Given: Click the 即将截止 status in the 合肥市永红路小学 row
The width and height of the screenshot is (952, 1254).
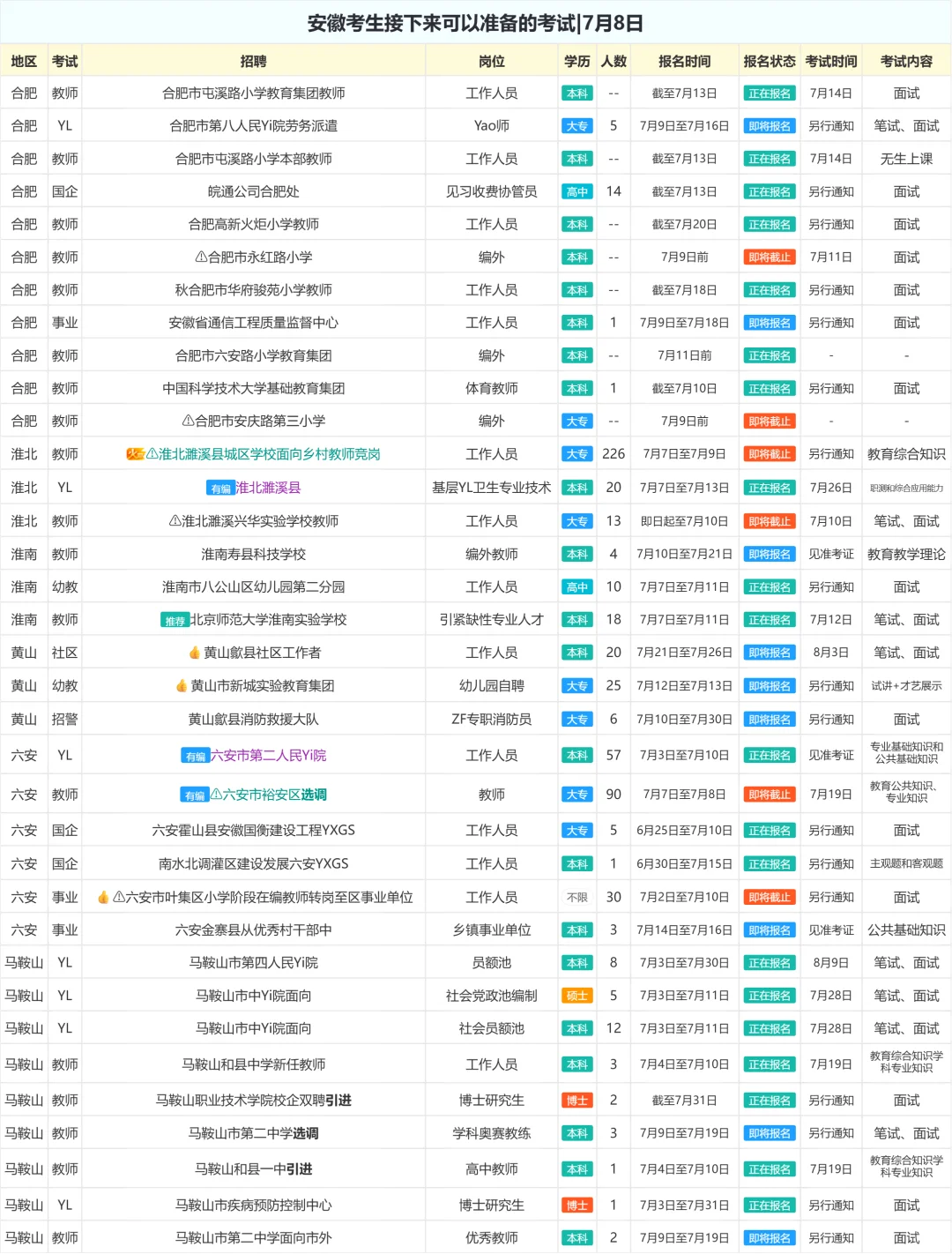Looking at the screenshot, I should (770, 258).
